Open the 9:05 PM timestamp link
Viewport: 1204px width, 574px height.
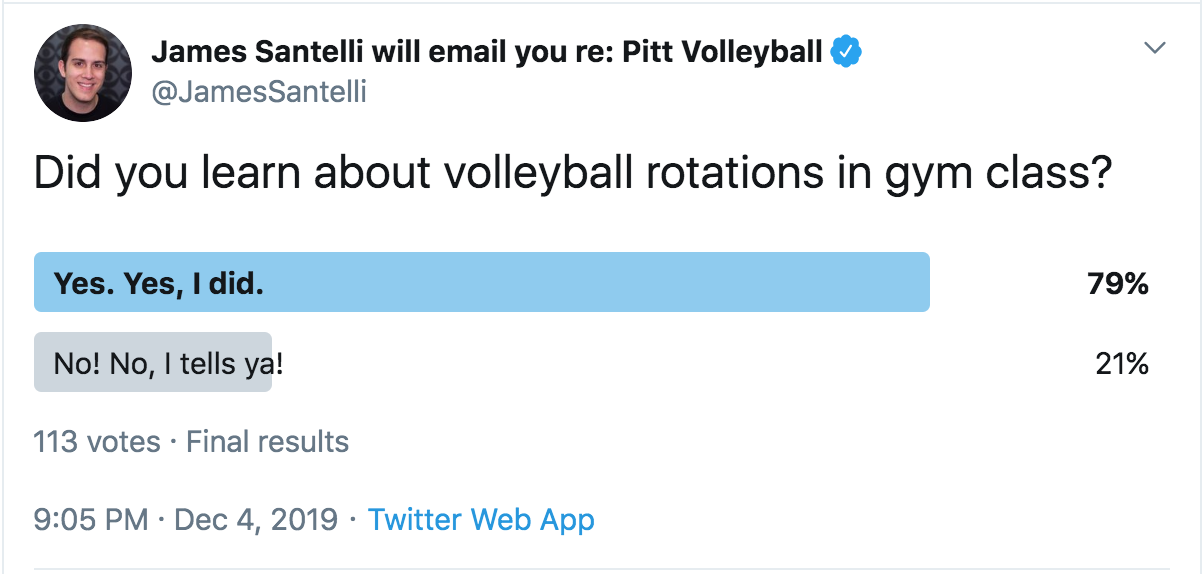(x=91, y=520)
